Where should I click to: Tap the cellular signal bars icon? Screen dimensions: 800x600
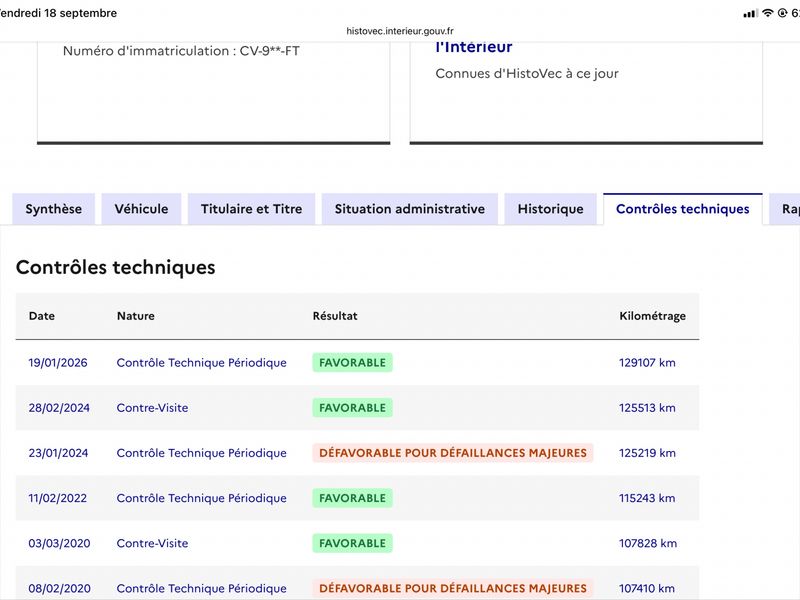pyautogui.click(x=751, y=14)
